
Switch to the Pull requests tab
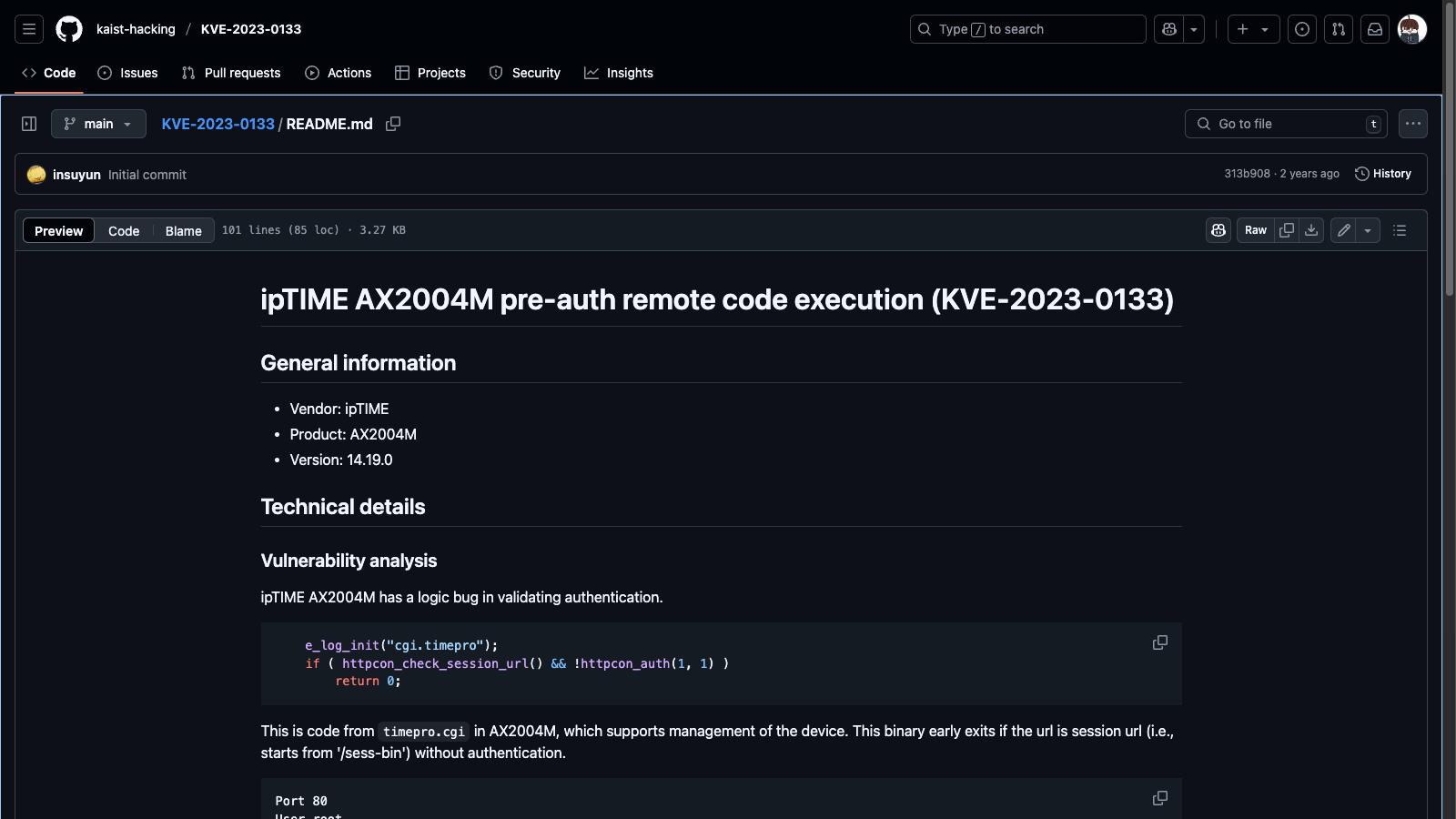pyautogui.click(x=231, y=73)
